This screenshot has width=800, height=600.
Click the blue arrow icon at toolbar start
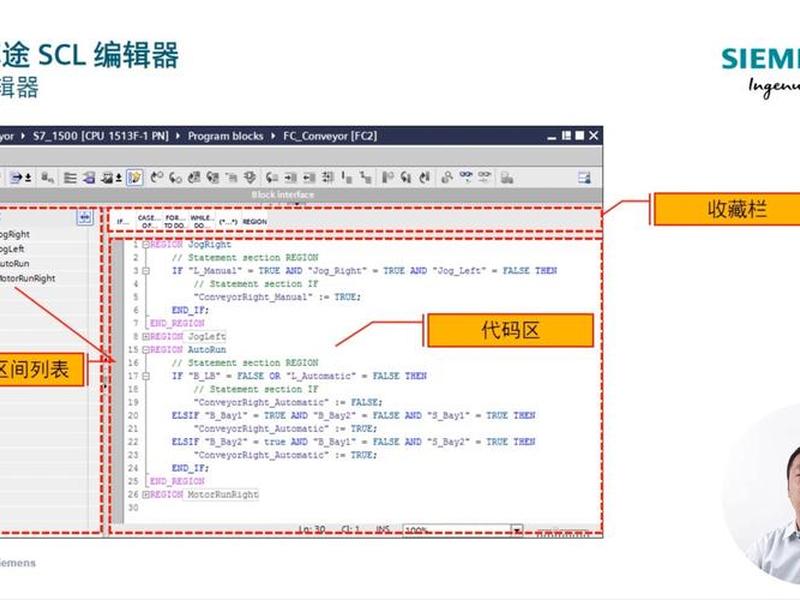pyautogui.click(x=17, y=178)
